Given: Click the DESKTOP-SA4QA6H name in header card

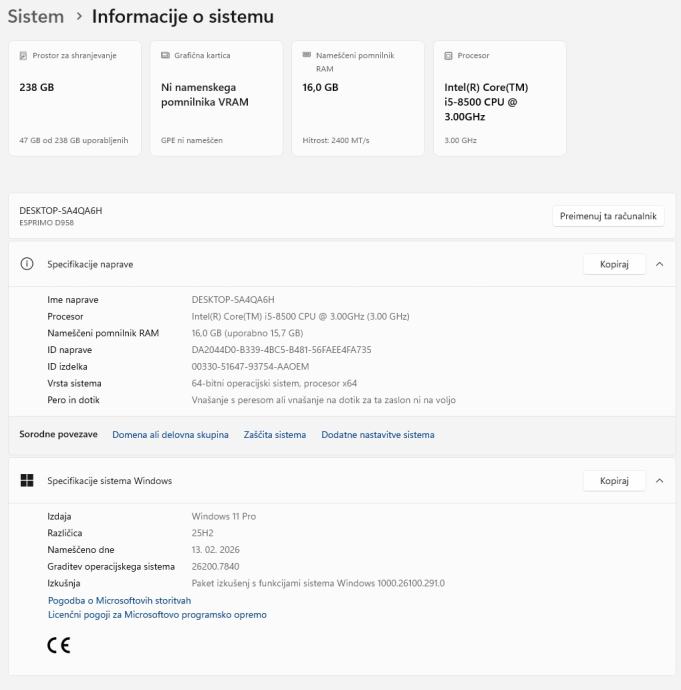Looking at the screenshot, I should click(x=61, y=211).
